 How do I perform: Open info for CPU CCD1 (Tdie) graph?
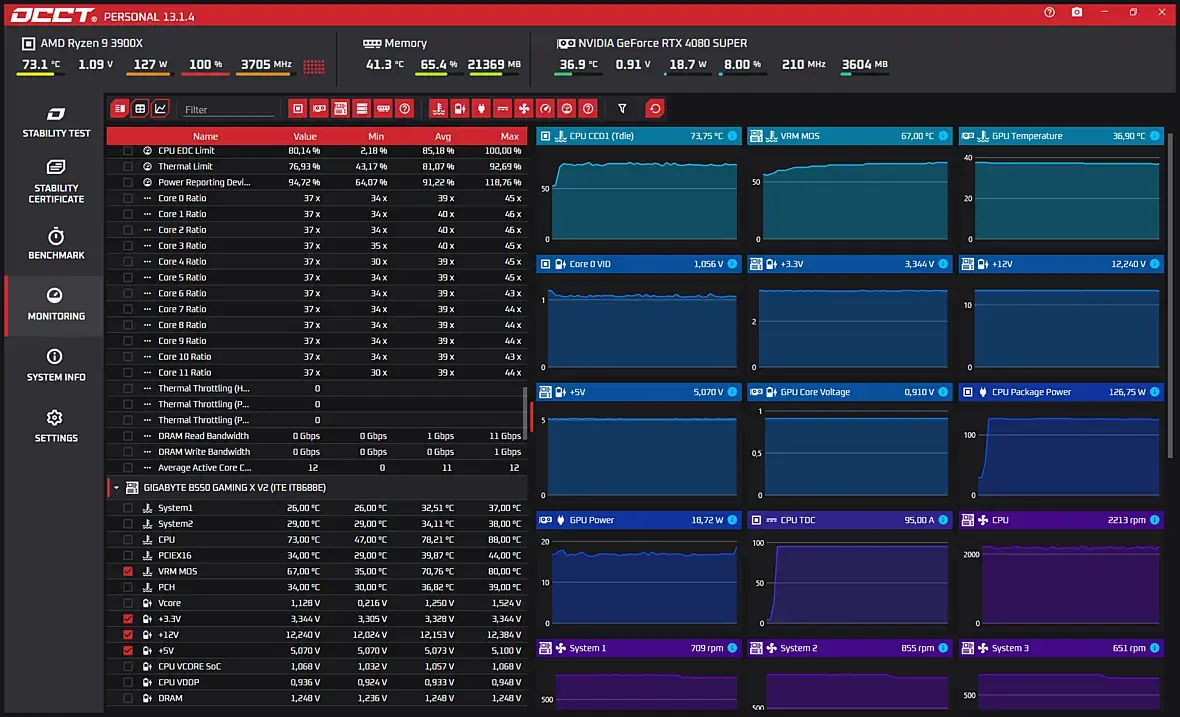[x=732, y=136]
